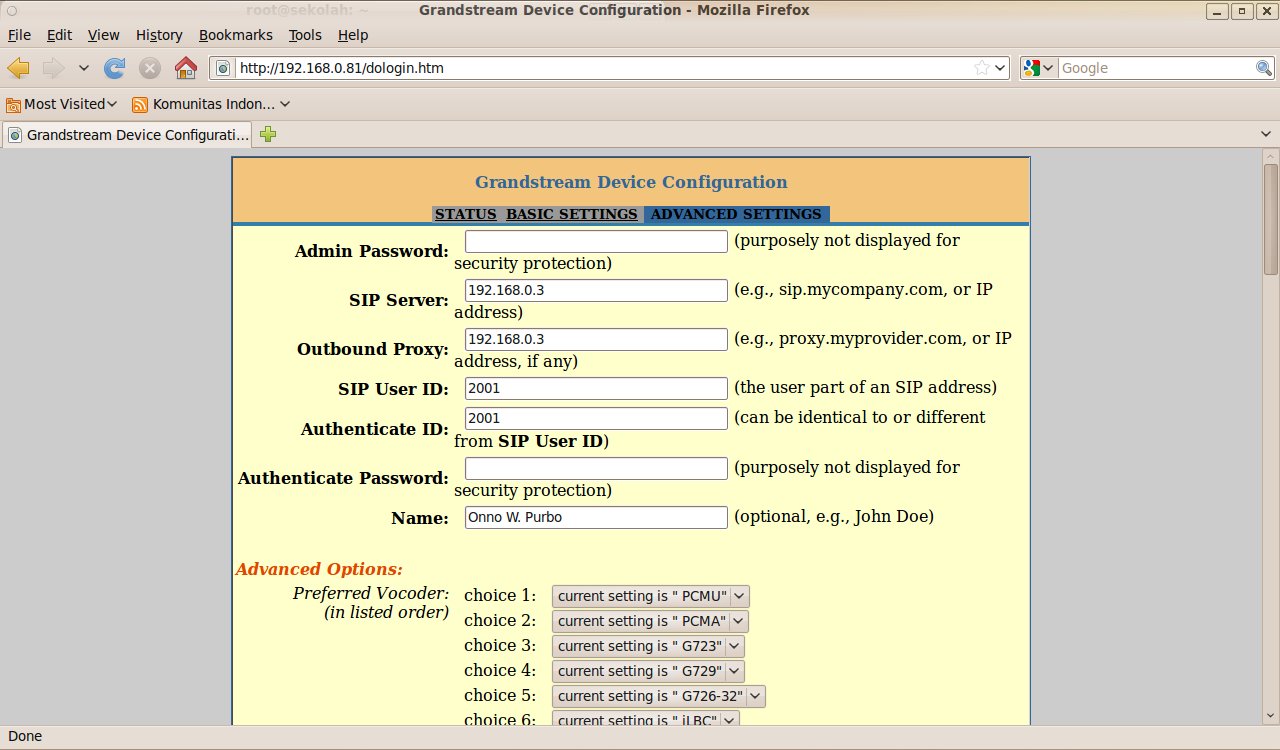Click the Google search magnifier icon
The image size is (1280, 750).
point(1264,68)
